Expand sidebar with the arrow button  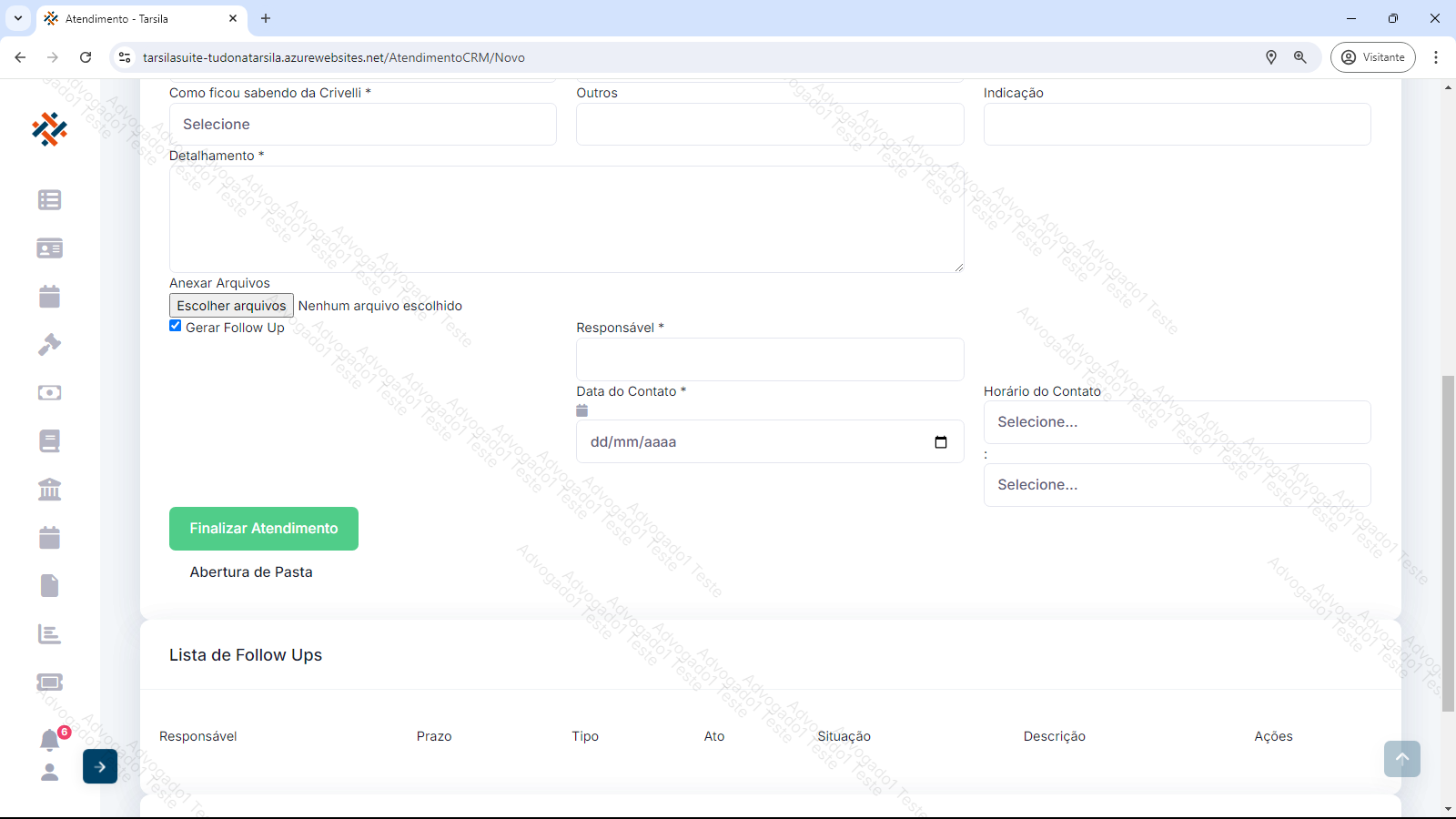pyautogui.click(x=100, y=767)
